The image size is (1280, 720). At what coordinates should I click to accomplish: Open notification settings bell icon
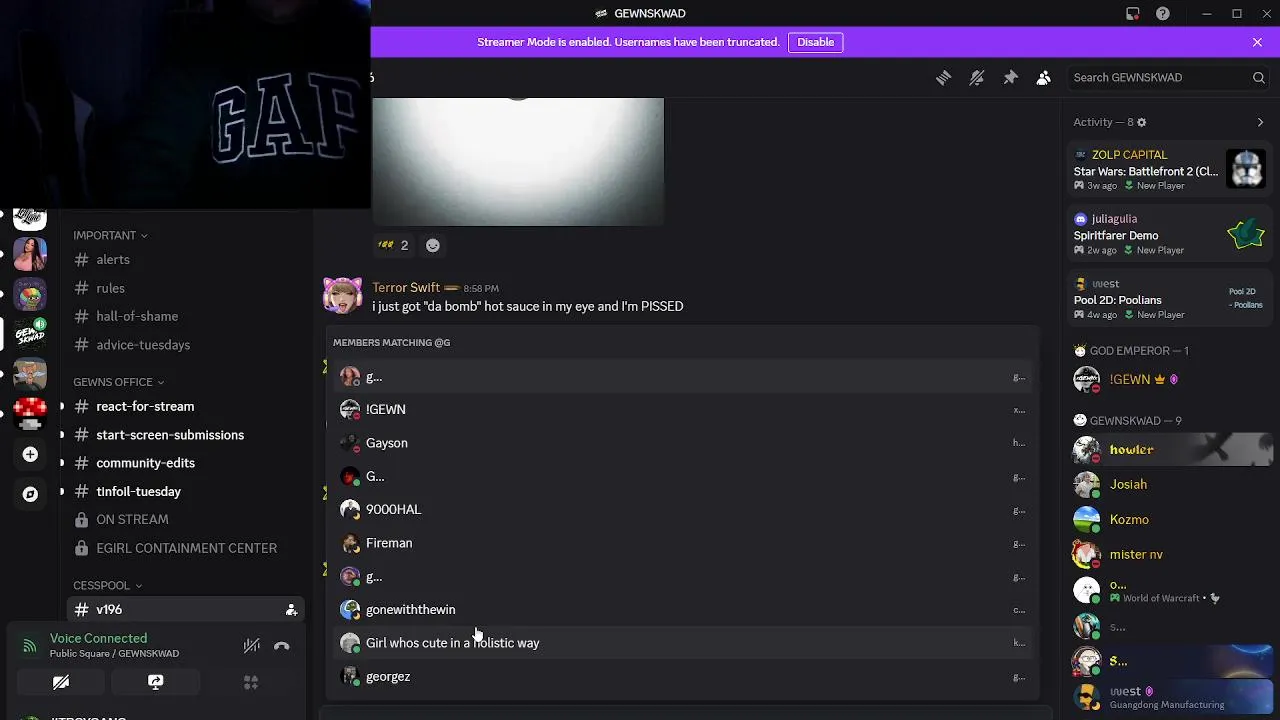click(977, 78)
